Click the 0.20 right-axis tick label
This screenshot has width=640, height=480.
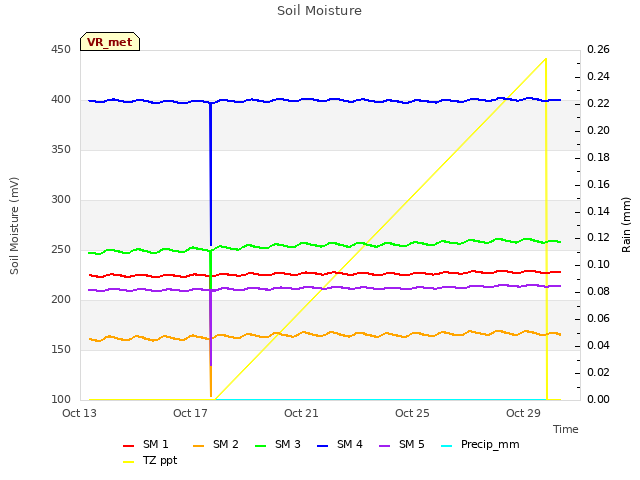point(598,131)
